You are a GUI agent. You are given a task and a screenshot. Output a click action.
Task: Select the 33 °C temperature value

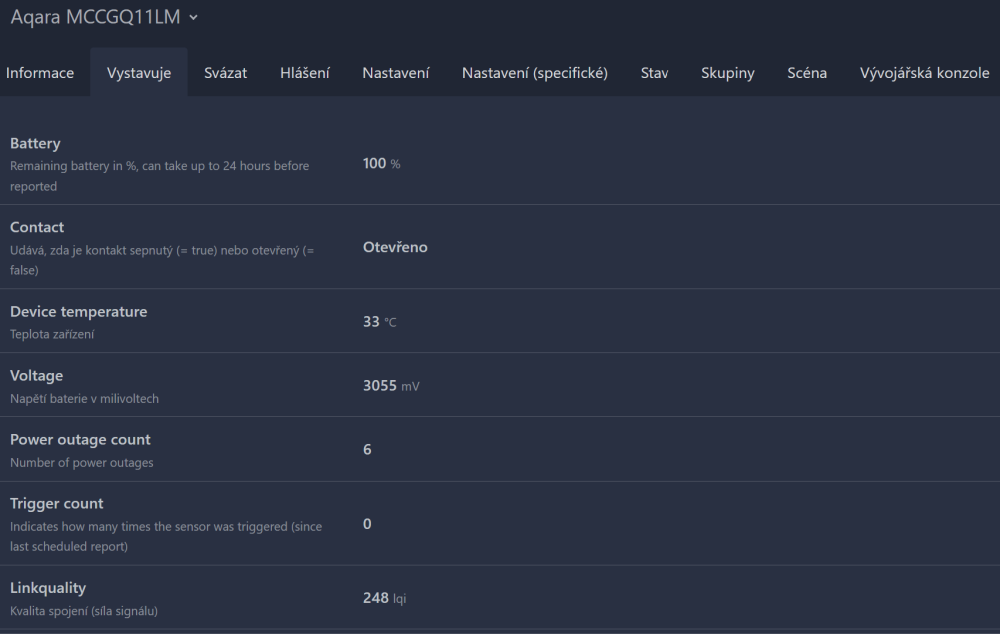tap(379, 322)
